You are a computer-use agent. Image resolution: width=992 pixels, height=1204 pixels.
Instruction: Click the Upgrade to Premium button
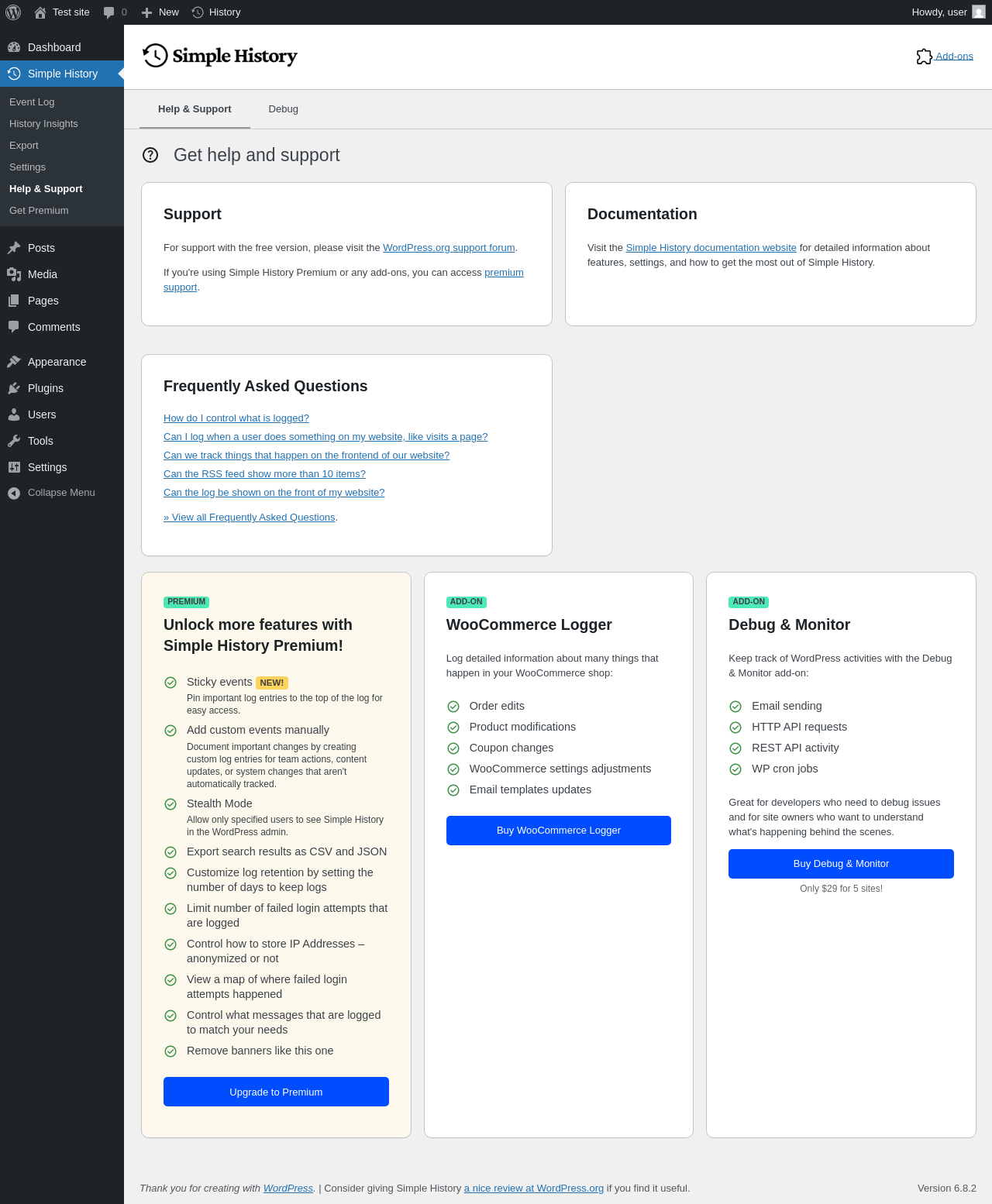(x=276, y=1092)
